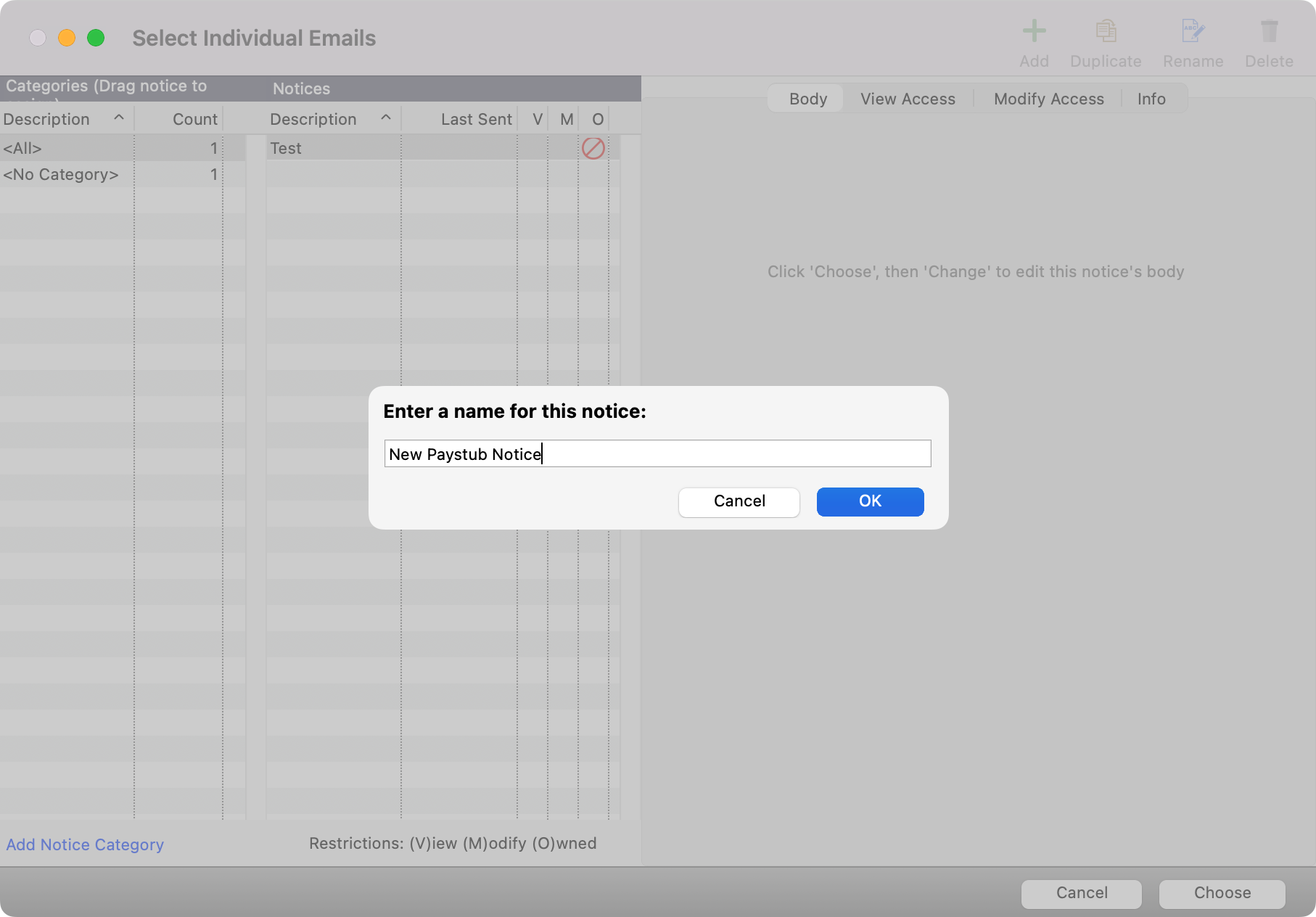The height and width of the screenshot is (917, 1316).
Task: Click the Choose button at bottom
Action: (x=1222, y=893)
